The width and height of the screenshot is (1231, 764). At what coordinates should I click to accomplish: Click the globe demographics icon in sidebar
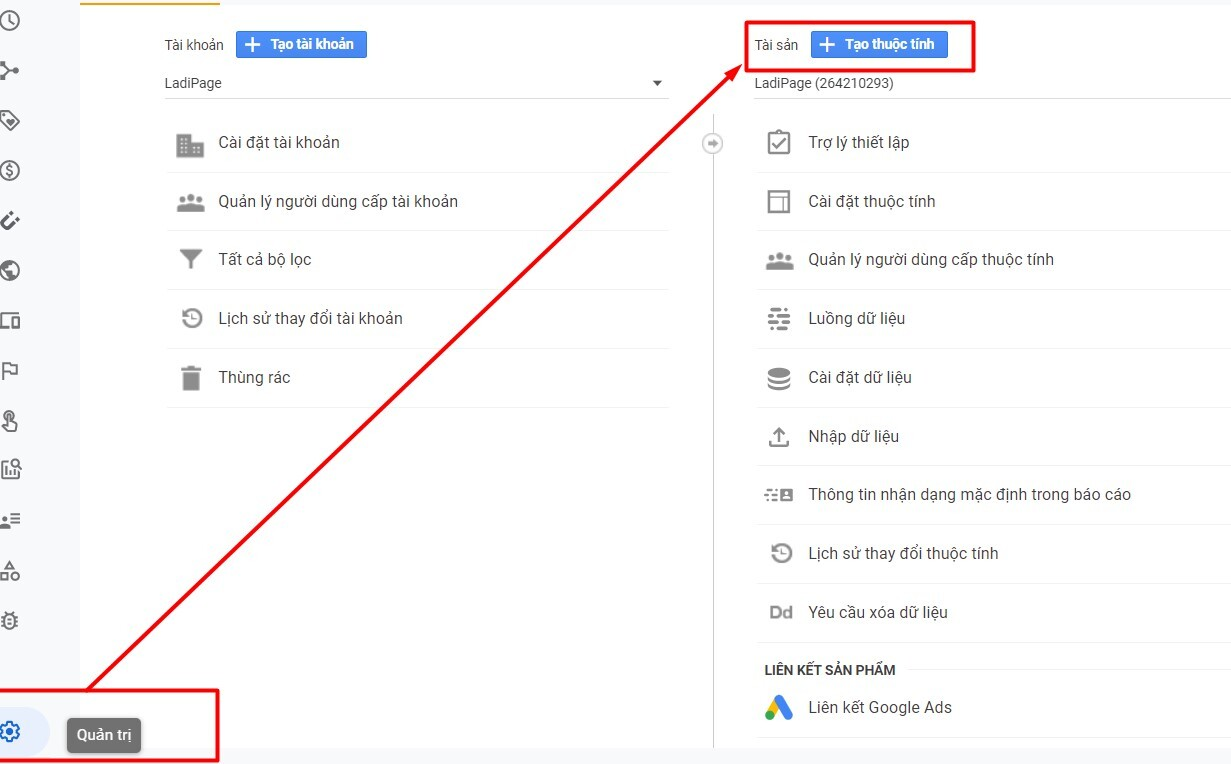pyautogui.click(x=10, y=271)
